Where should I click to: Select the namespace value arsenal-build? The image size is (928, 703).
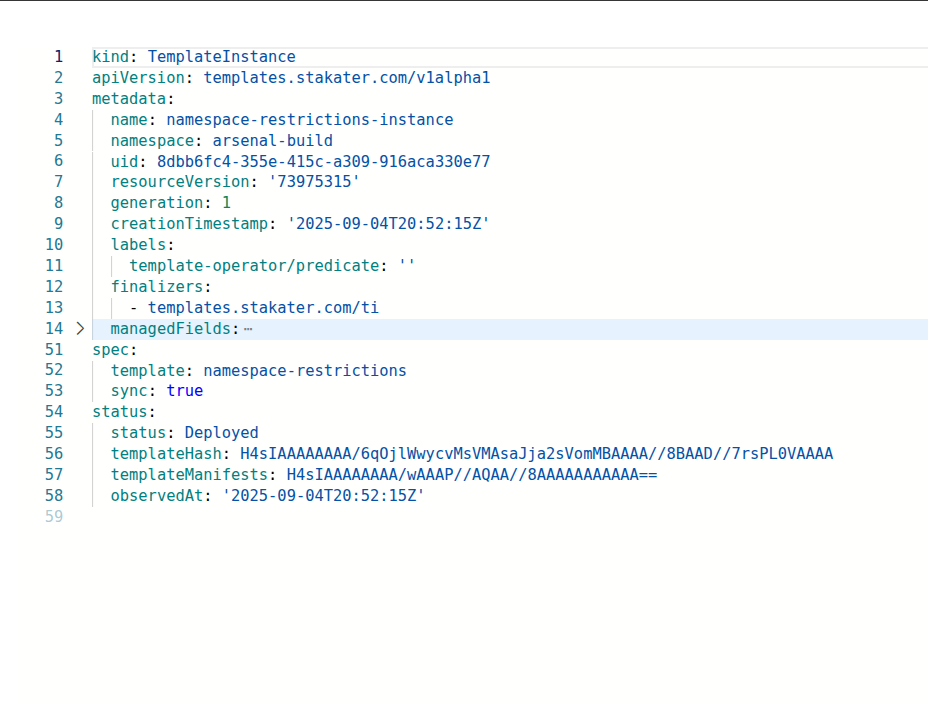click(272, 140)
